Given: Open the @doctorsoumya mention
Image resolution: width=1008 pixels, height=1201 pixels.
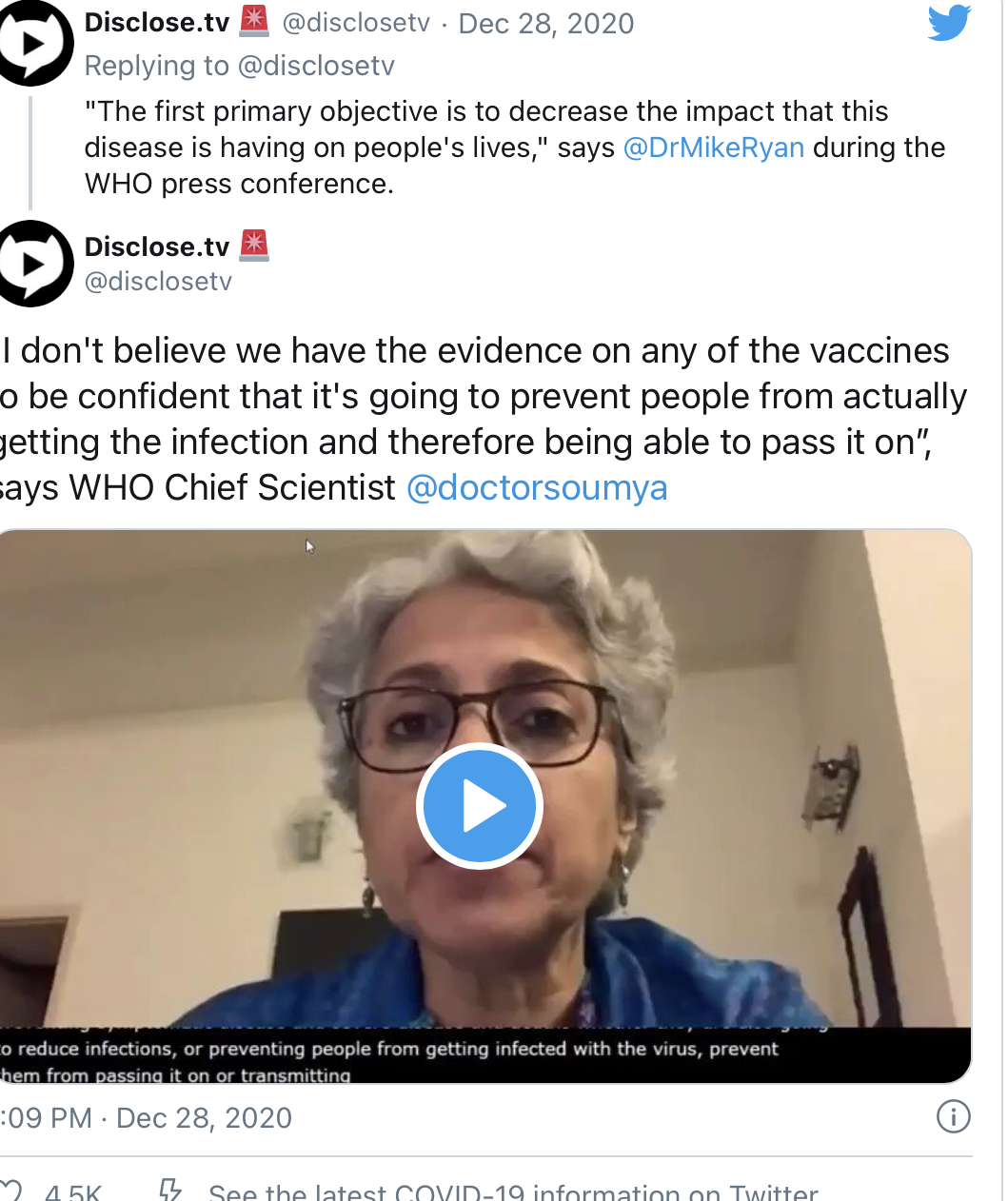Looking at the screenshot, I should (x=537, y=487).
